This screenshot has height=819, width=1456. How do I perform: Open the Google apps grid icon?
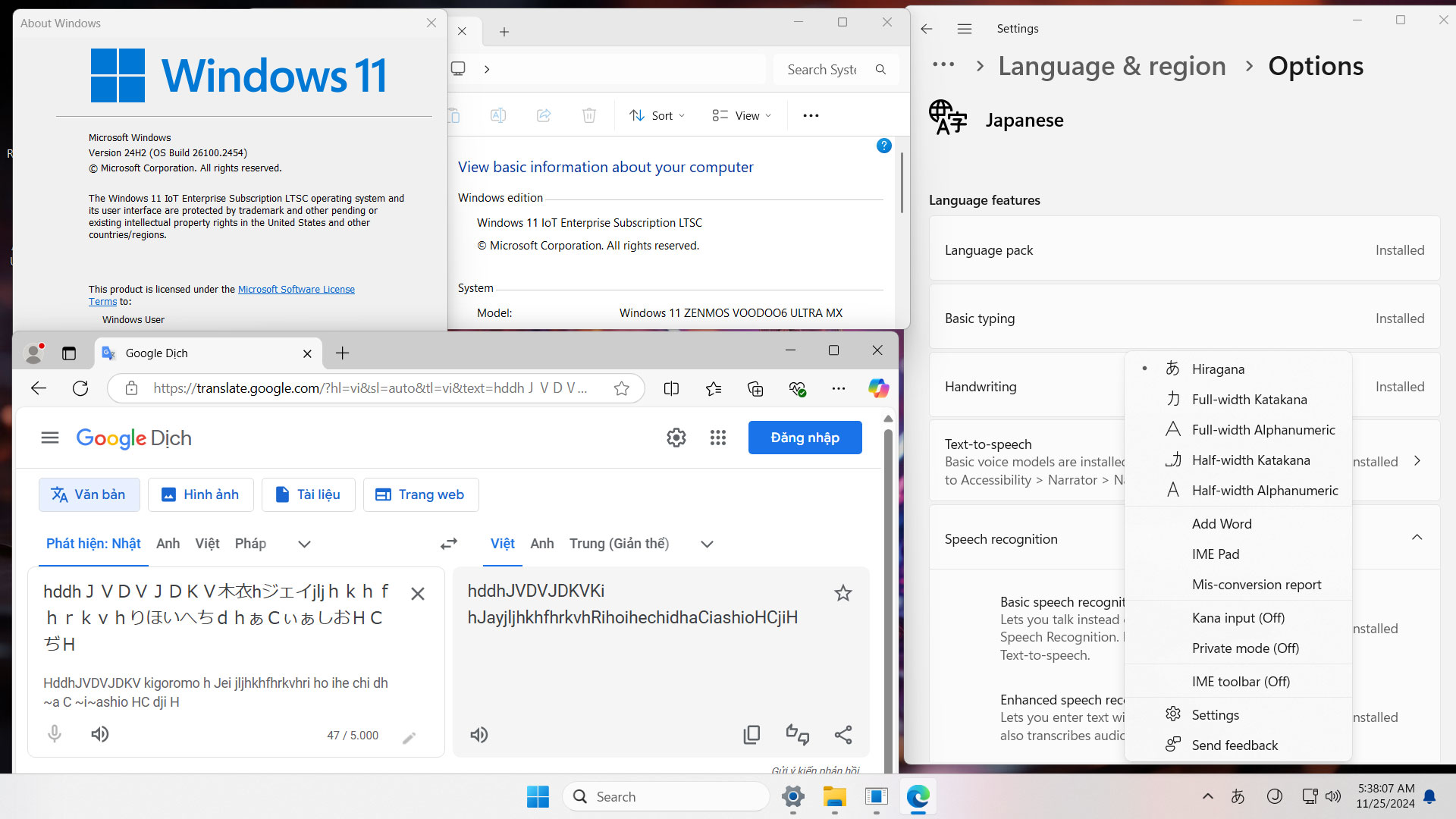[x=717, y=438]
